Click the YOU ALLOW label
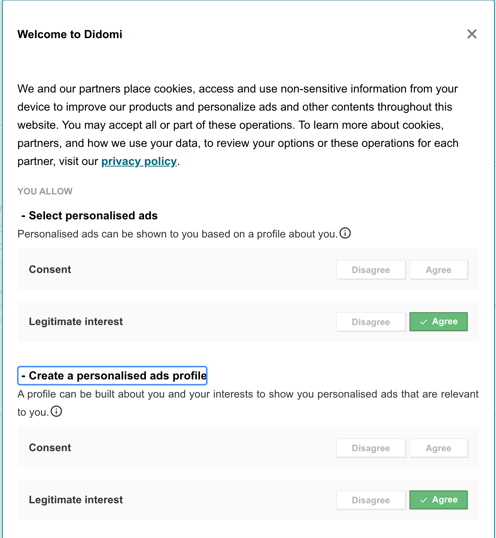496x538 pixels. [x=45, y=191]
